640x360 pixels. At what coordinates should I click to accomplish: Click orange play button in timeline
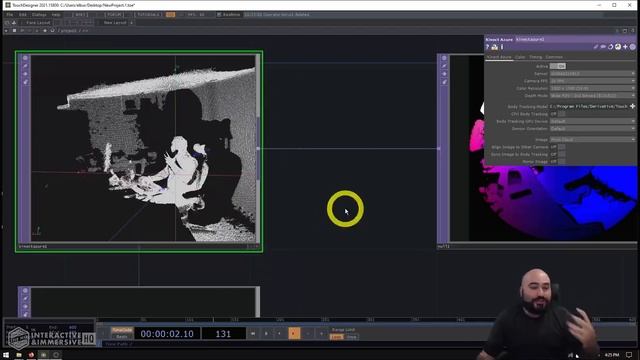point(294,333)
